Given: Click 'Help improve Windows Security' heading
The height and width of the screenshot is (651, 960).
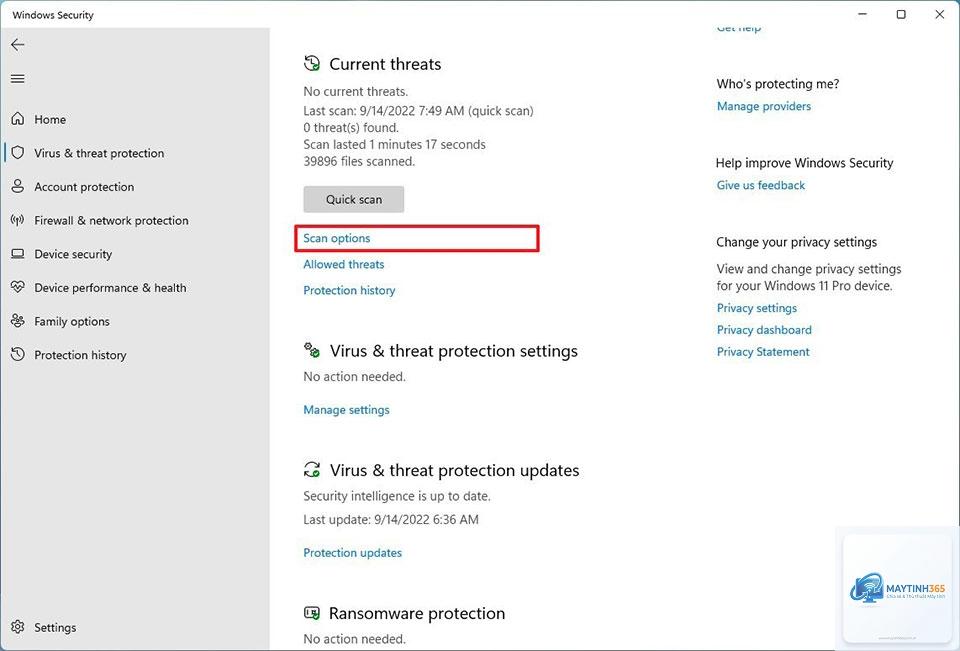Looking at the screenshot, I should pyautogui.click(x=804, y=163).
